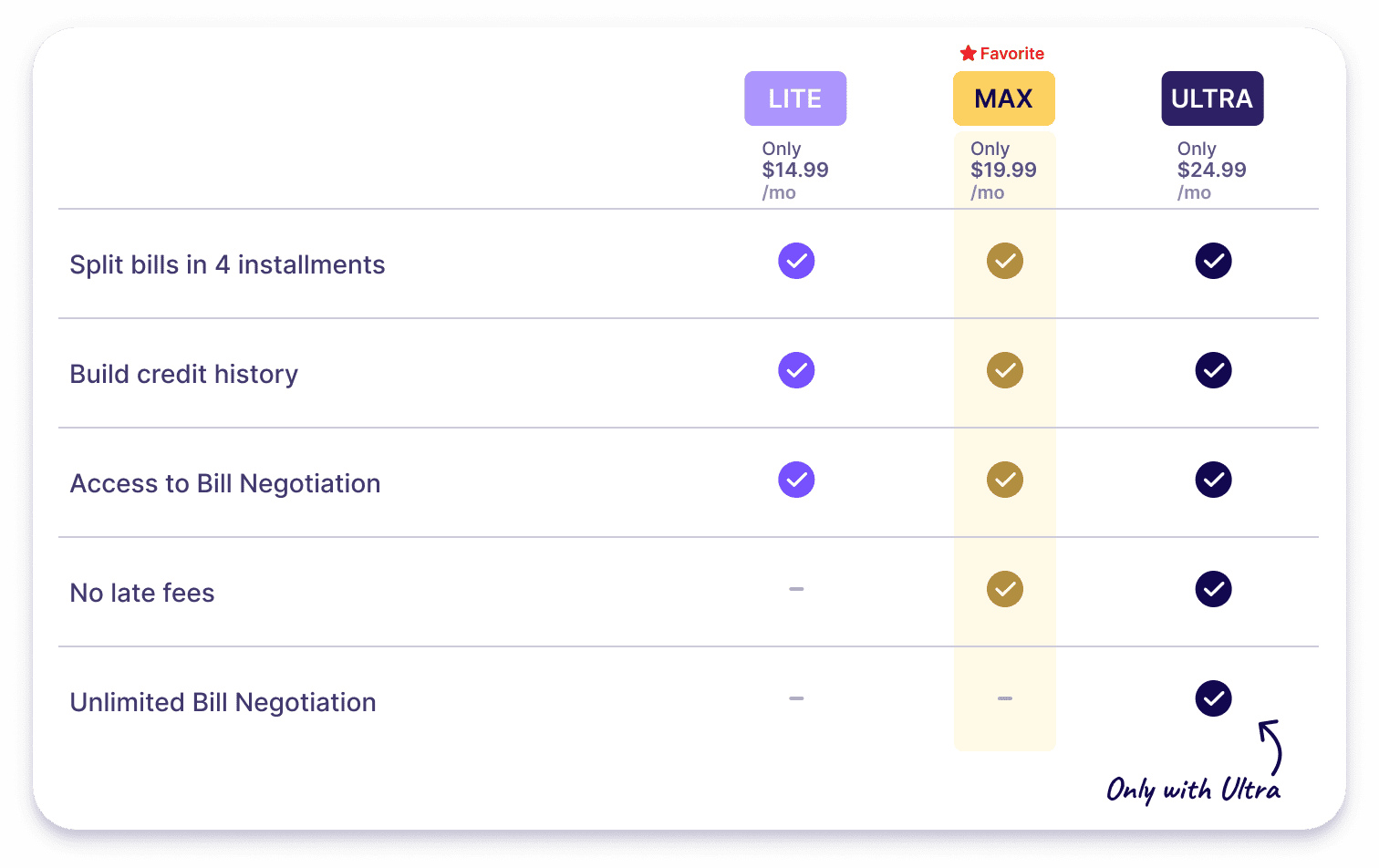This screenshot has width=1379, height=868.
Task: Click ULTRA checkmark for Build credit history
Action: 1214,370
